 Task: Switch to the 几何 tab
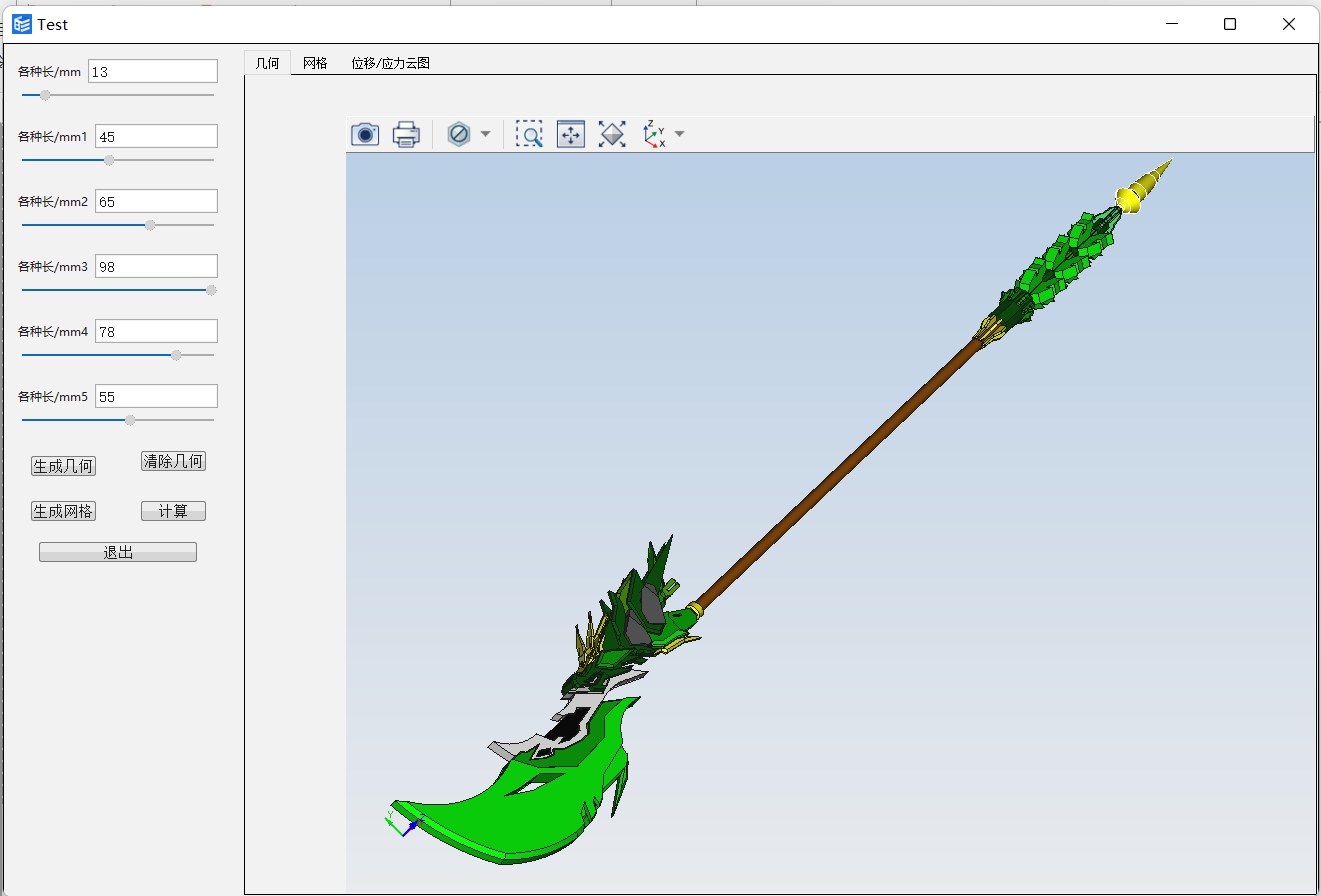267,63
